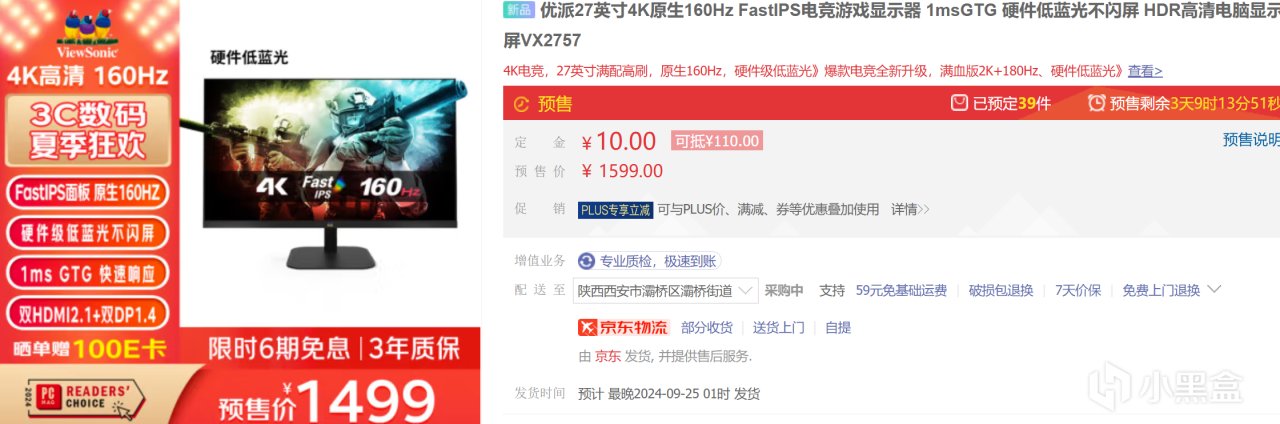Expand more service options chevron after 免费上门退换
This screenshot has height=424, width=1280.
1214,290
